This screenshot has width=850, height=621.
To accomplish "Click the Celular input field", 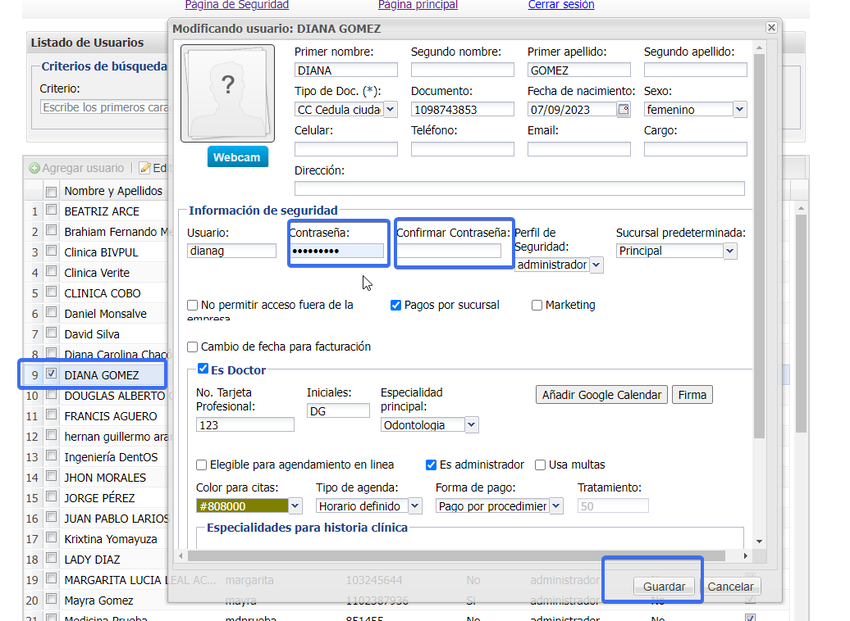I will pos(346,149).
